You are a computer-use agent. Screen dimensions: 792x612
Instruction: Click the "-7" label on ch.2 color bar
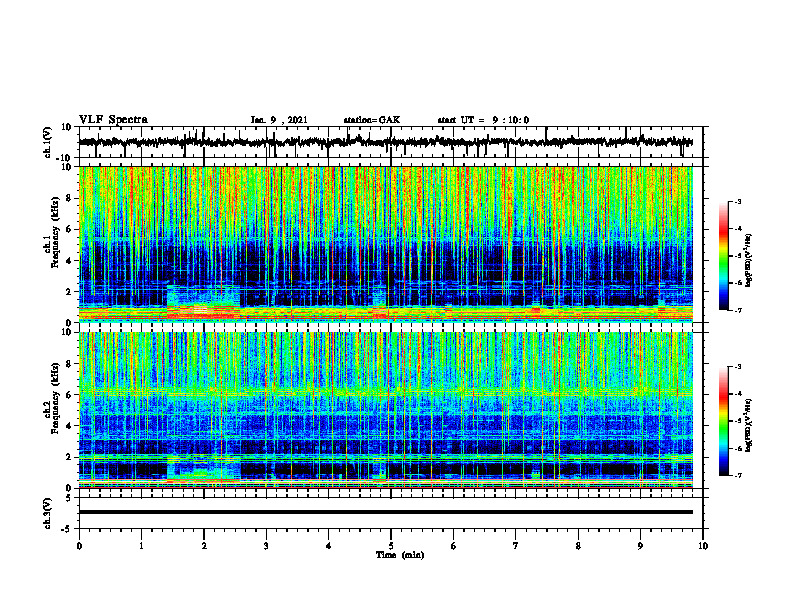[738, 475]
